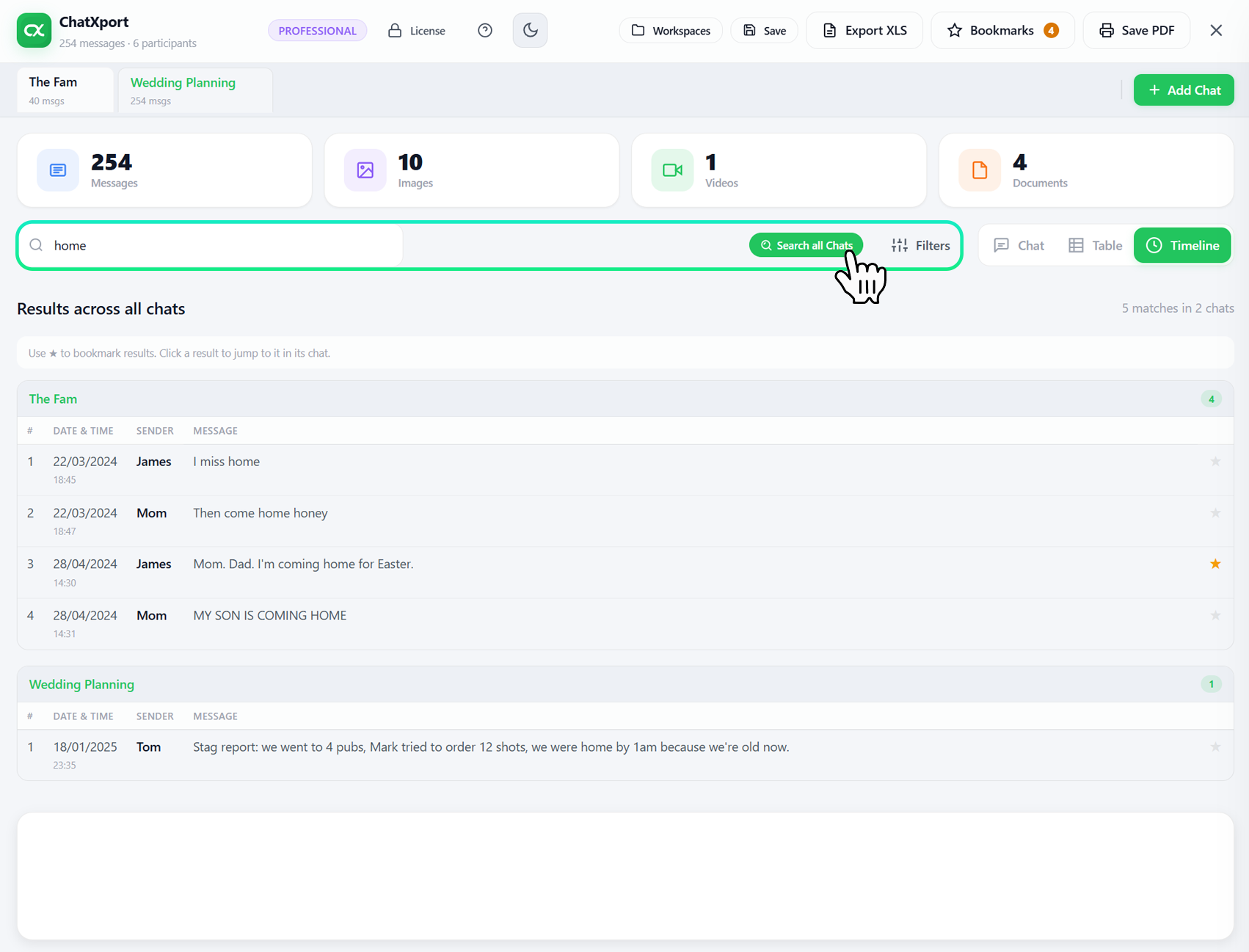Viewport: 1249px width, 952px height.
Task: Click DATE & TIME column header in The Fam table
Action: [83, 431]
